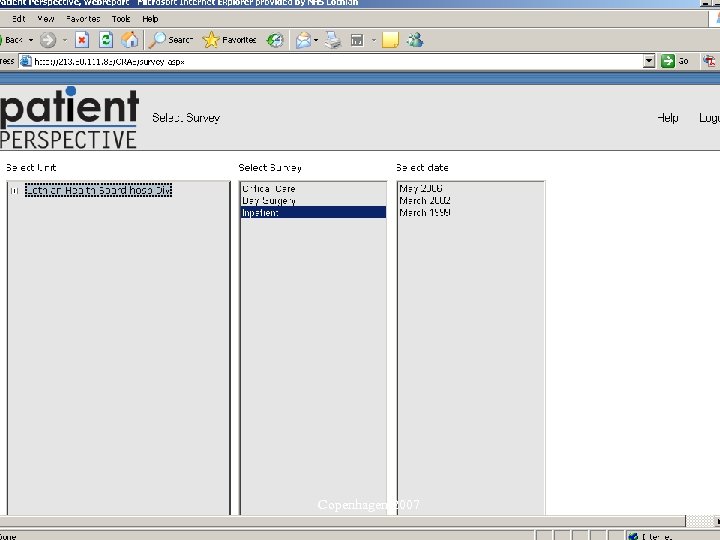Open the Edit menu
720x540 pixels.
click(x=19, y=19)
